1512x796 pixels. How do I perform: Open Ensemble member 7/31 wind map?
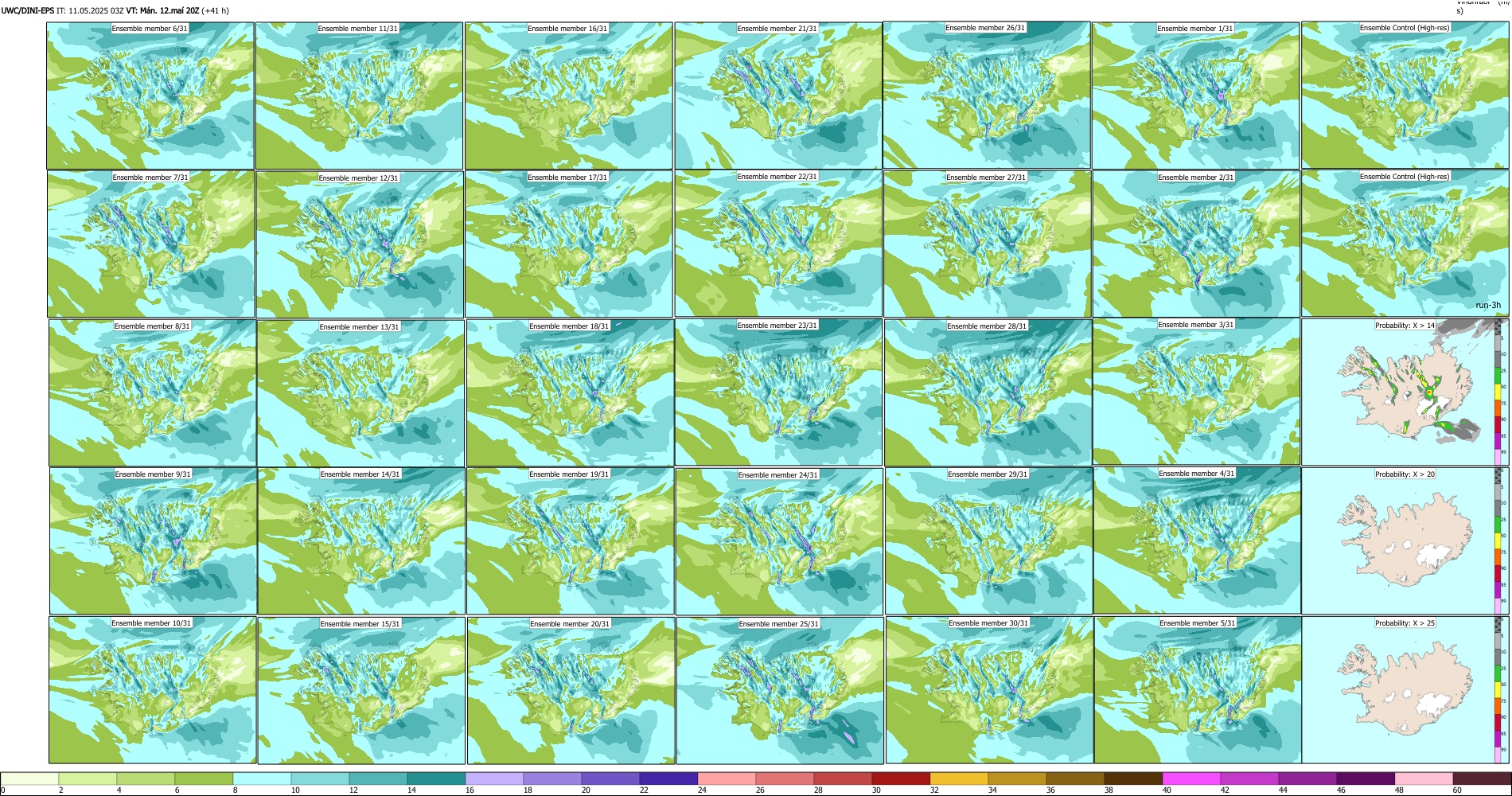151,244
